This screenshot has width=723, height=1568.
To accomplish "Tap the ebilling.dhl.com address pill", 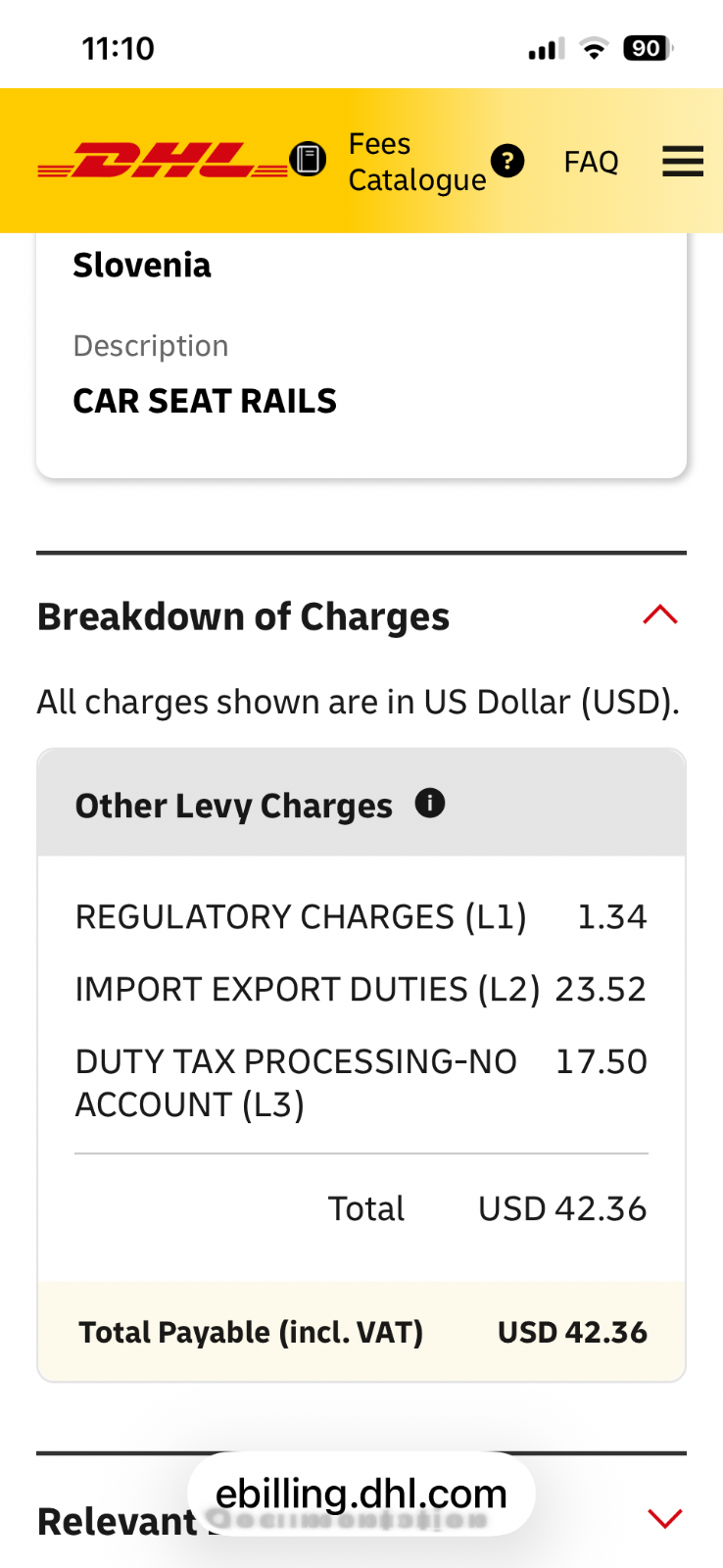I will [361, 1494].
